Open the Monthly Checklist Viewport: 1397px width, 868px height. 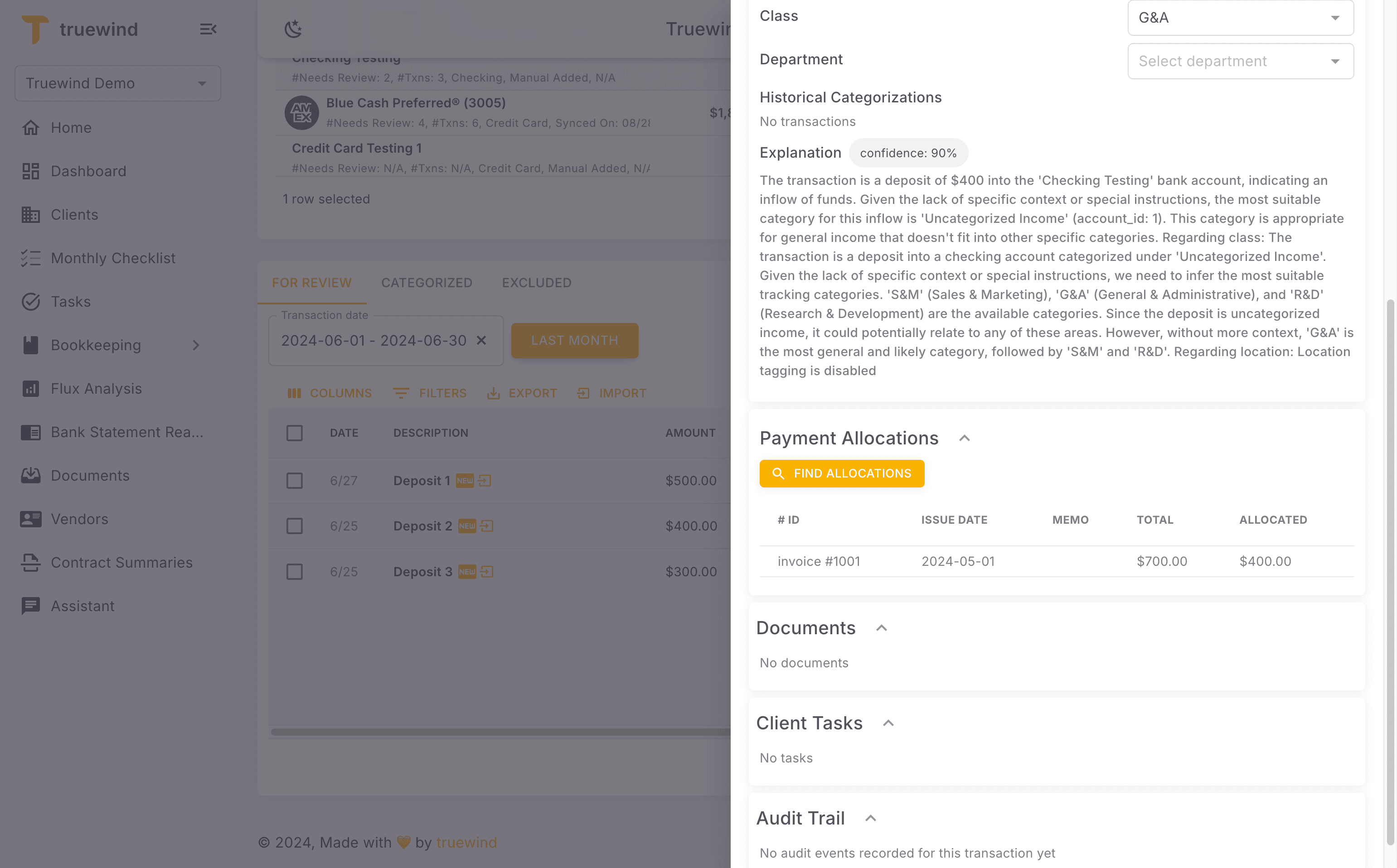point(112,258)
